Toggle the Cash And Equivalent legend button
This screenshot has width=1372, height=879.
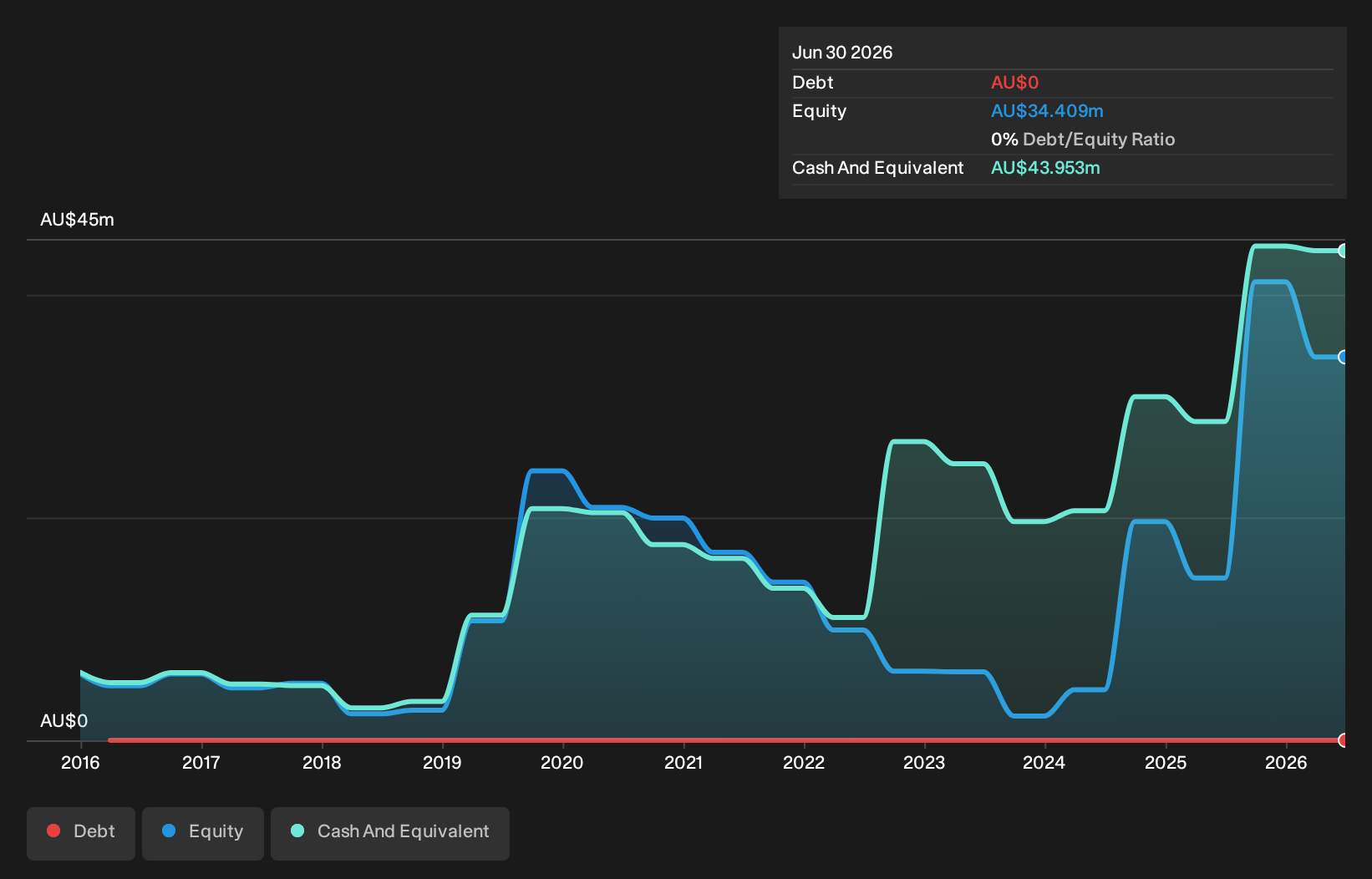click(x=390, y=833)
